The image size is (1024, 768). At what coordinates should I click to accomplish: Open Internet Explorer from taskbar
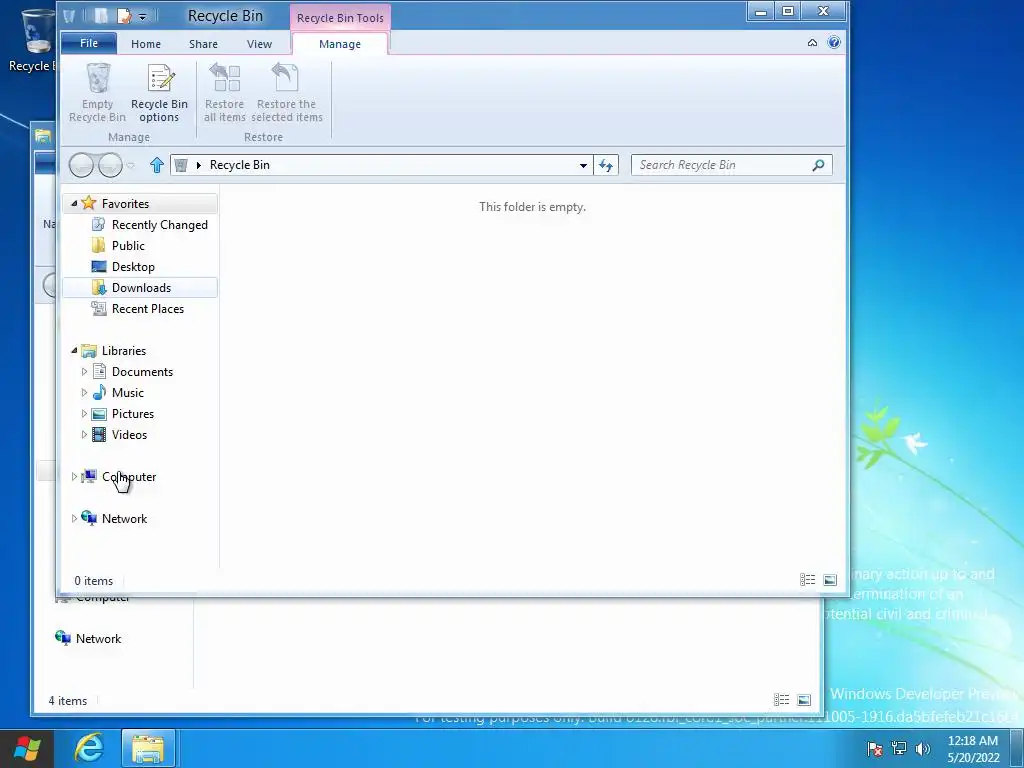coord(89,748)
